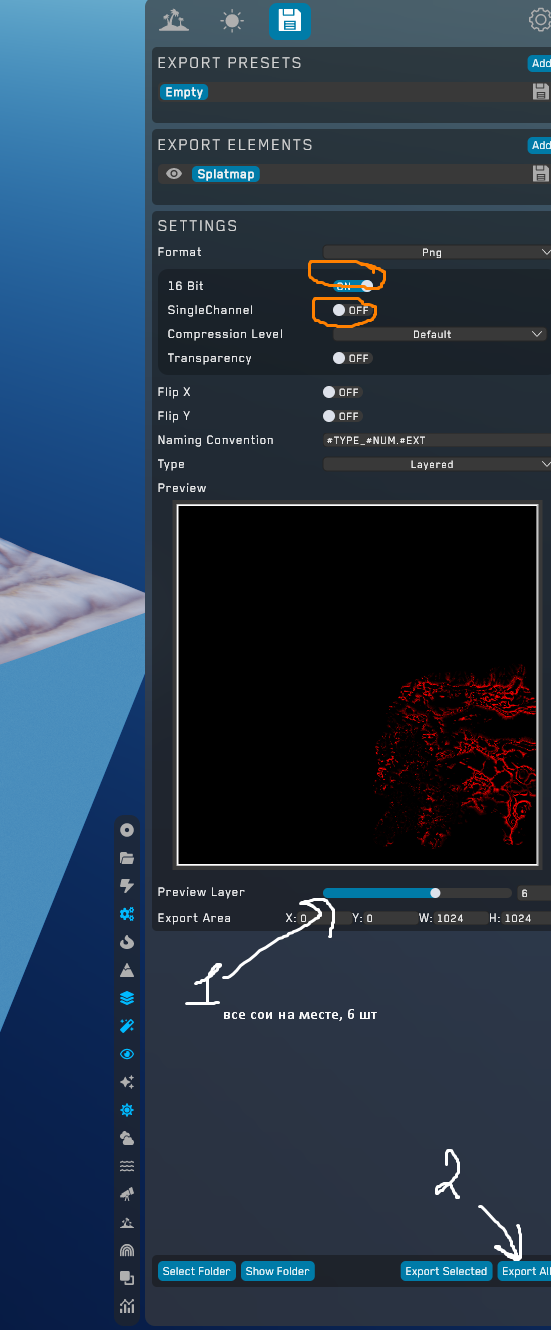
Task: Open the Format dropdown showing Png
Action: [437, 252]
